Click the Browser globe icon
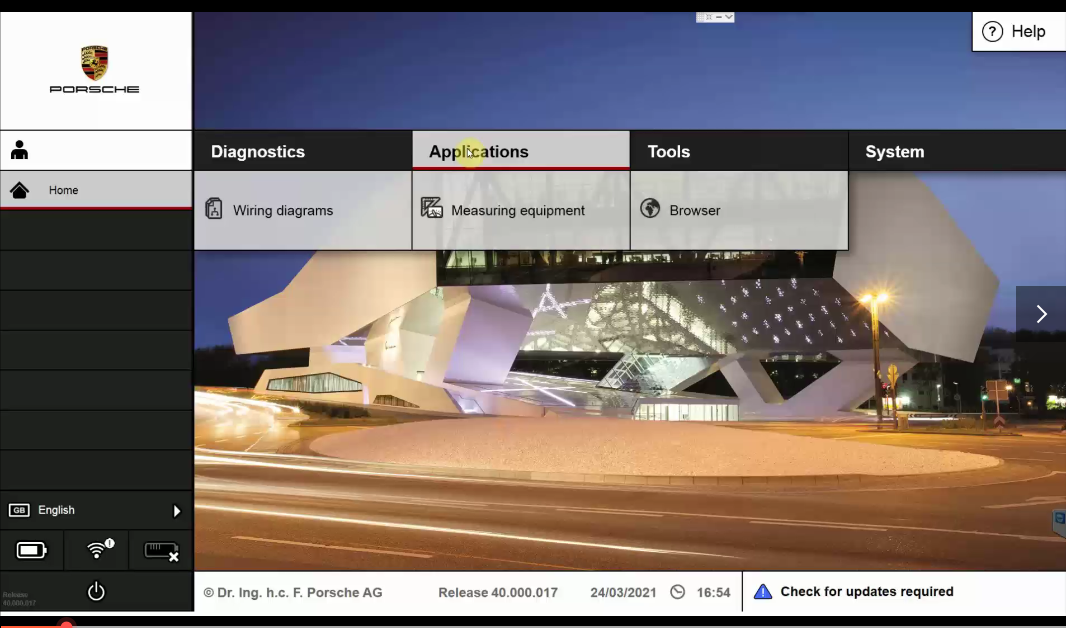Screen dimensions: 1066x628 [650, 209]
